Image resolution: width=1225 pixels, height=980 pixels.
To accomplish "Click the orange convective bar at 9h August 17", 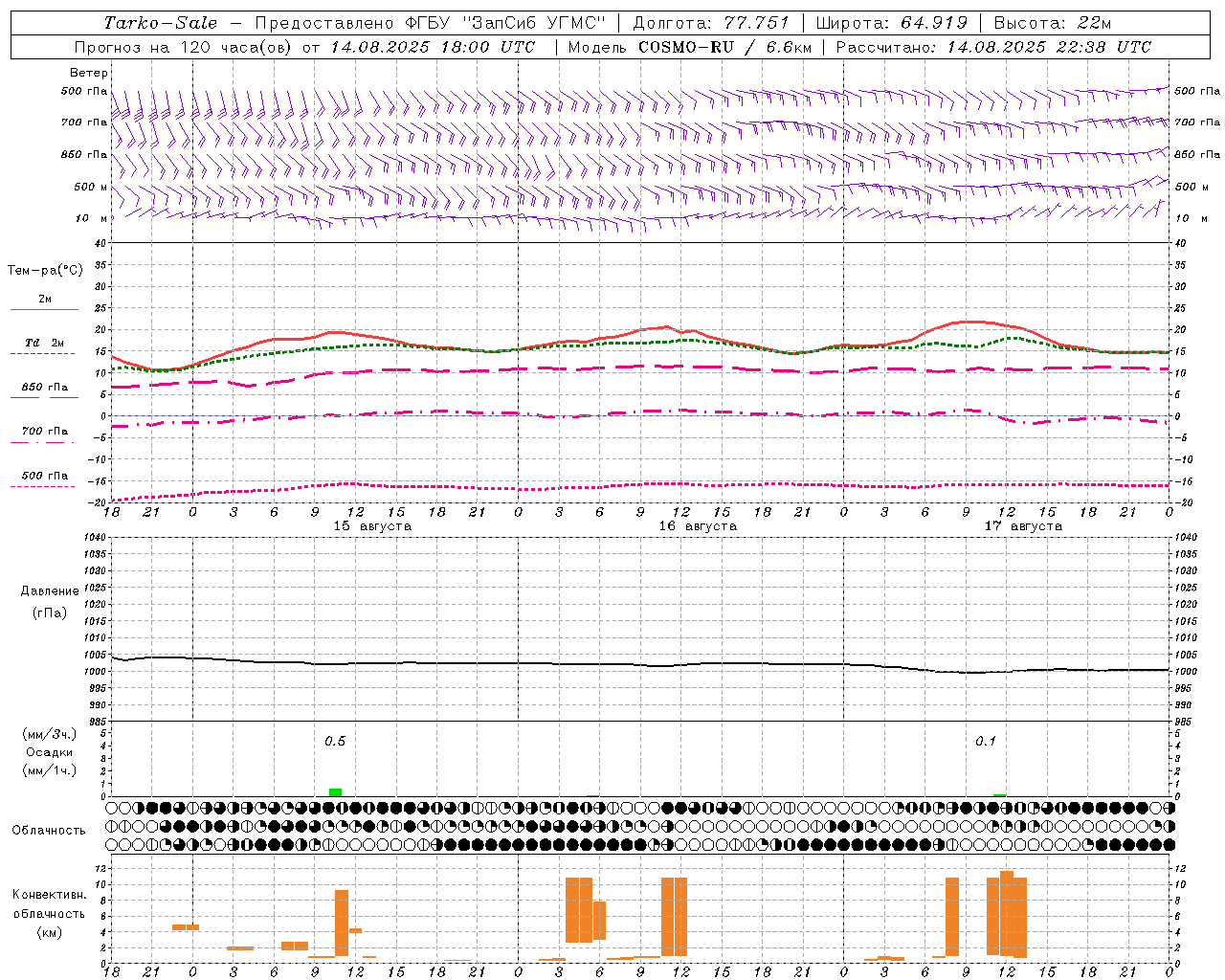I will pos(952,917).
